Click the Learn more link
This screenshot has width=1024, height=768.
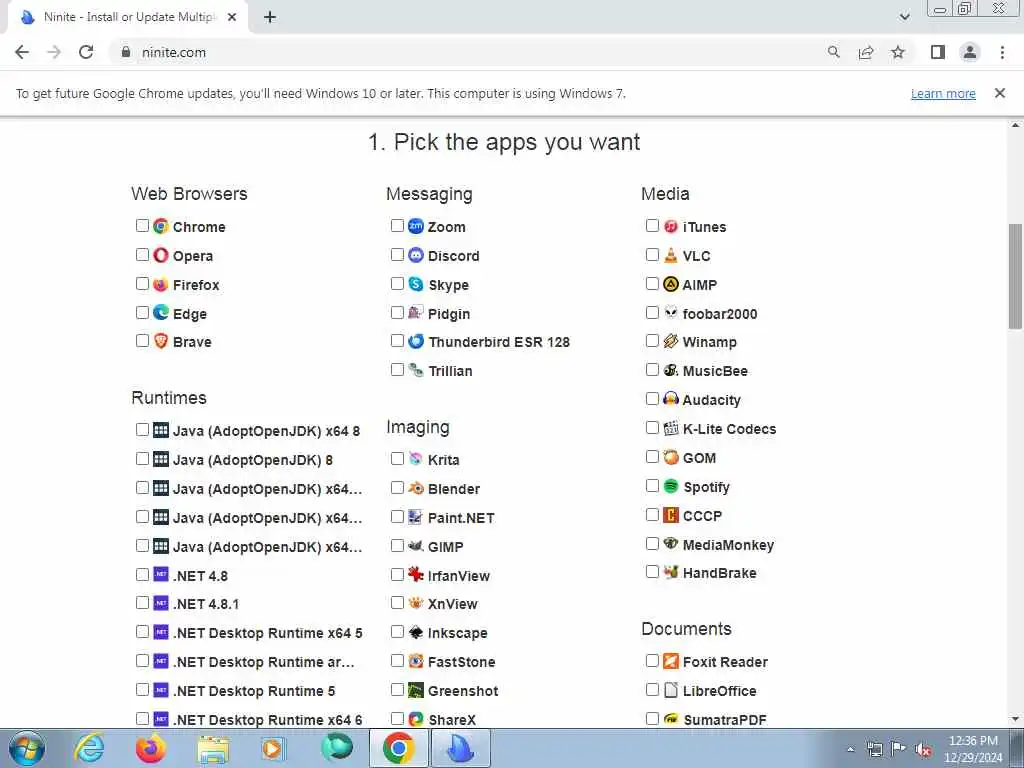(943, 93)
